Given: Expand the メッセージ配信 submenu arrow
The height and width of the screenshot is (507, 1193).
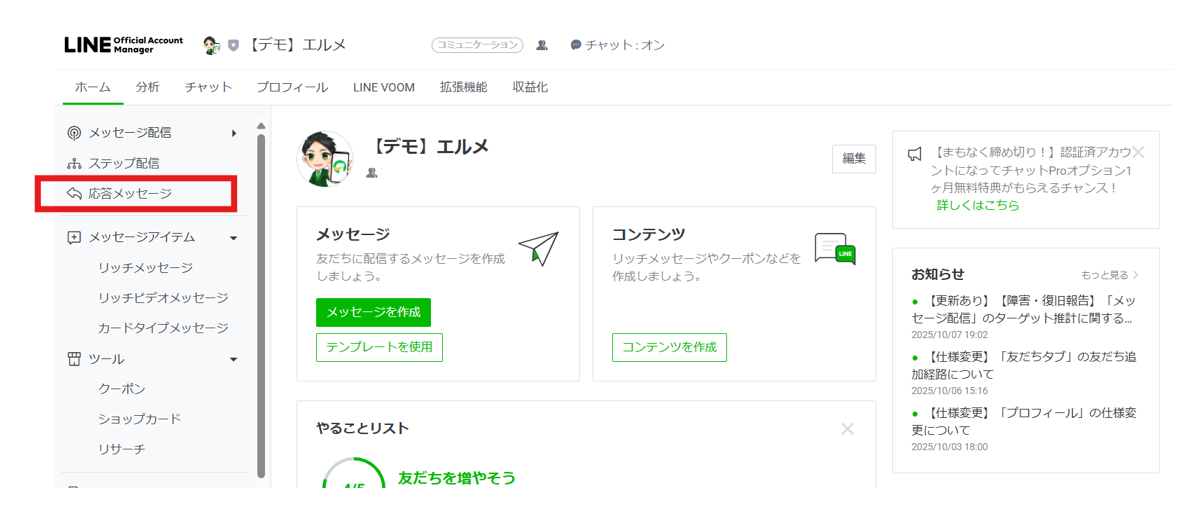Looking at the screenshot, I should point(234,133).
